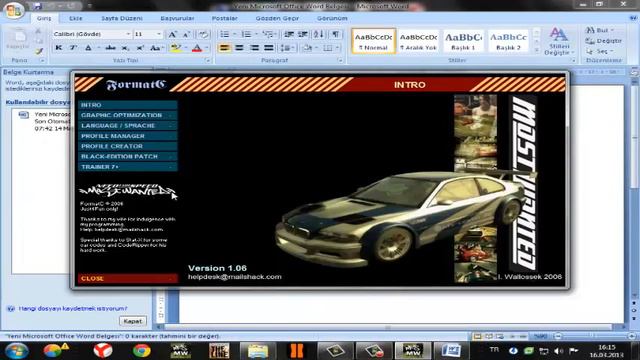This screenshot has height=360, width=640.
Task: Click the bullet list icon
Action: [x=224, y=34]
